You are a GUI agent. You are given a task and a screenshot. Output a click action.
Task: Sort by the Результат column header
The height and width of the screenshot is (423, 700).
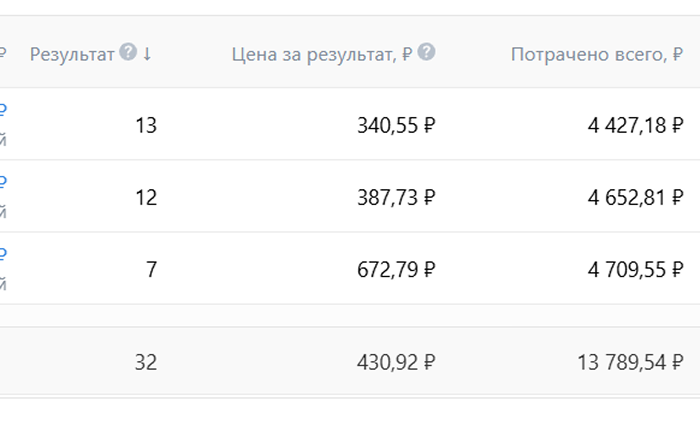coord(72,54)
